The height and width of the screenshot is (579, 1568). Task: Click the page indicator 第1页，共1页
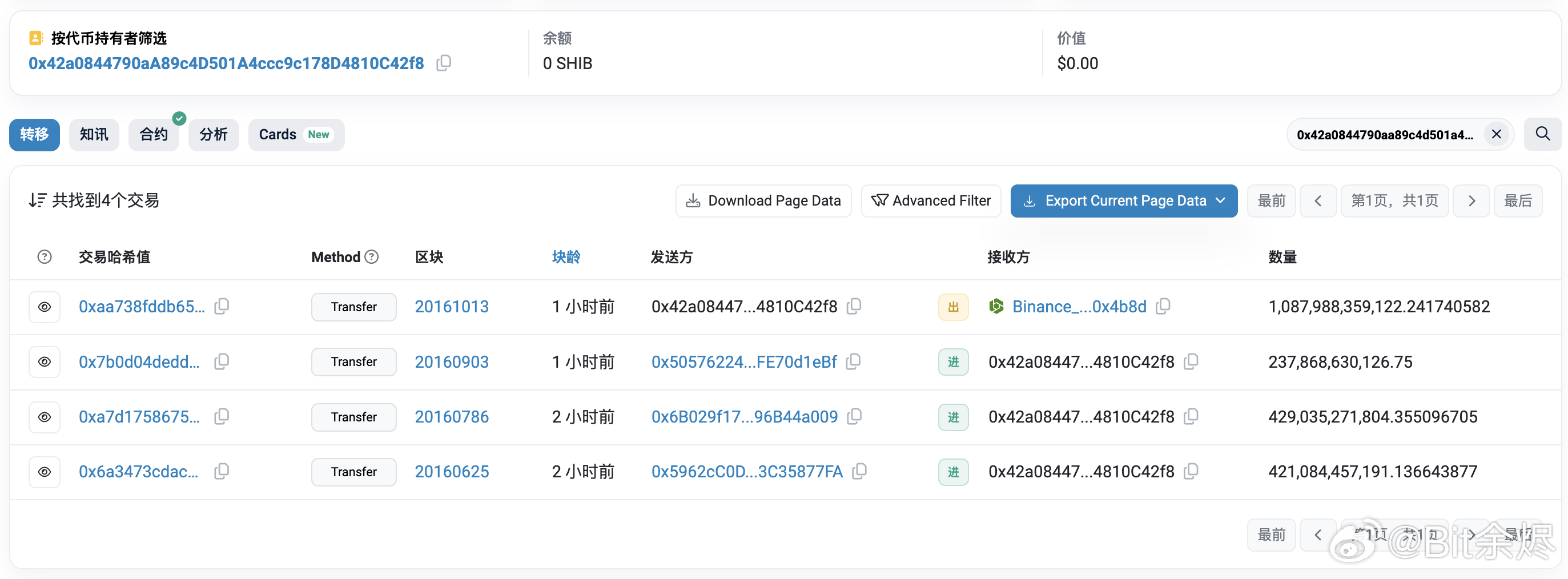(x=1394, y=201)
